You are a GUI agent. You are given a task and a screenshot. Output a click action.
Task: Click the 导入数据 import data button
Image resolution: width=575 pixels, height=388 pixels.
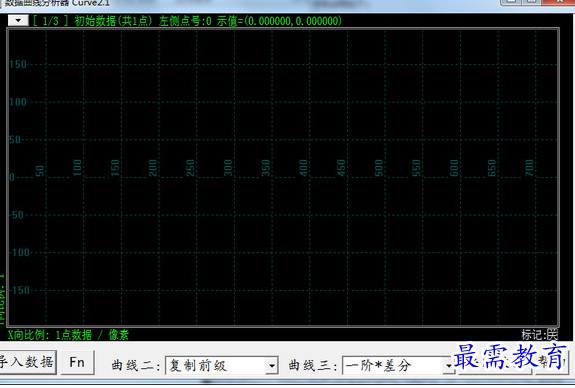[28, 362]
